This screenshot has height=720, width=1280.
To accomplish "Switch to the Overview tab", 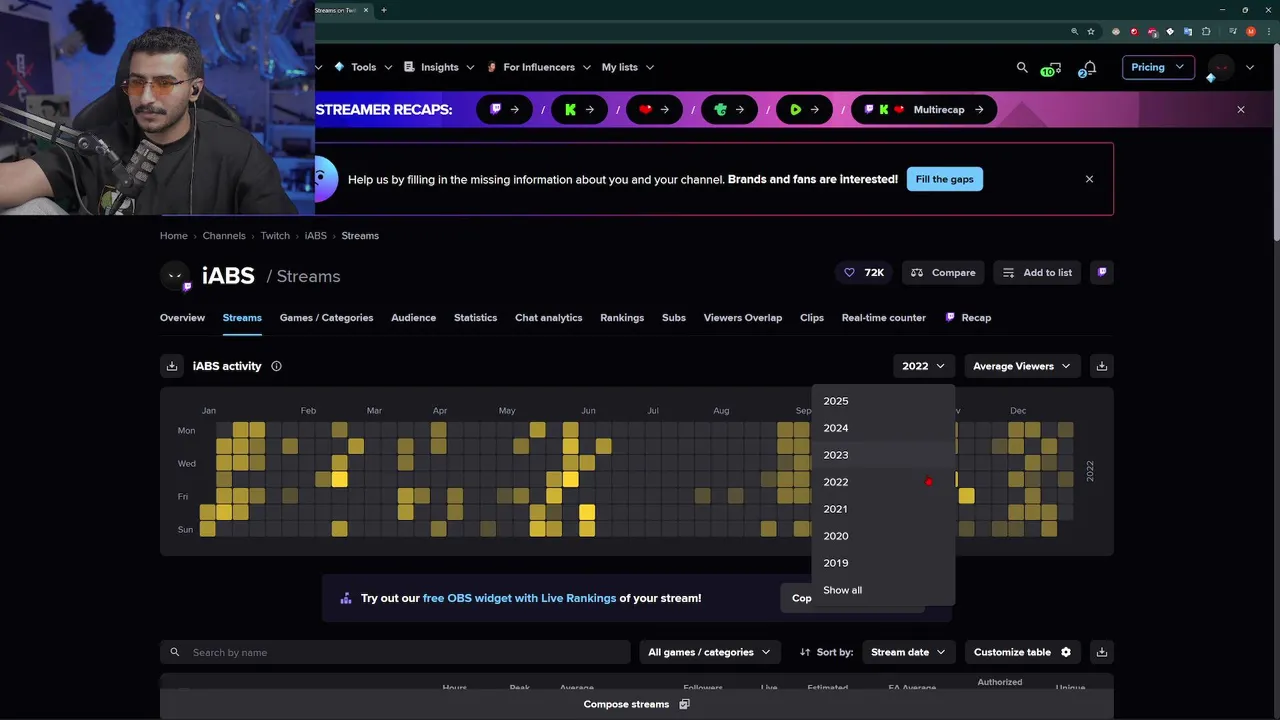I will point(182,318).
